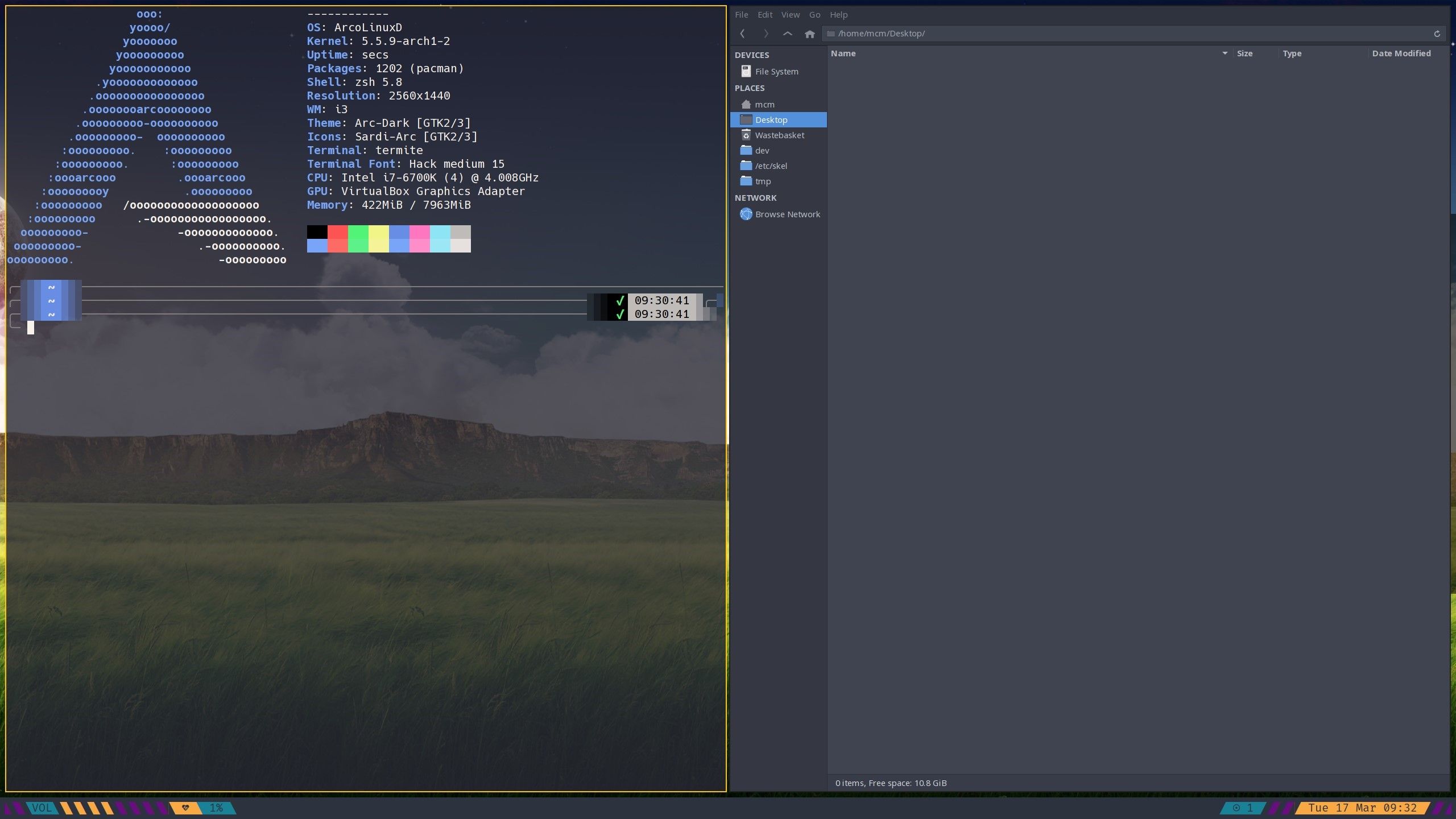The height and width of the screenshot is (819, 1456).
Task: Open the View menu
Action: 790,15
